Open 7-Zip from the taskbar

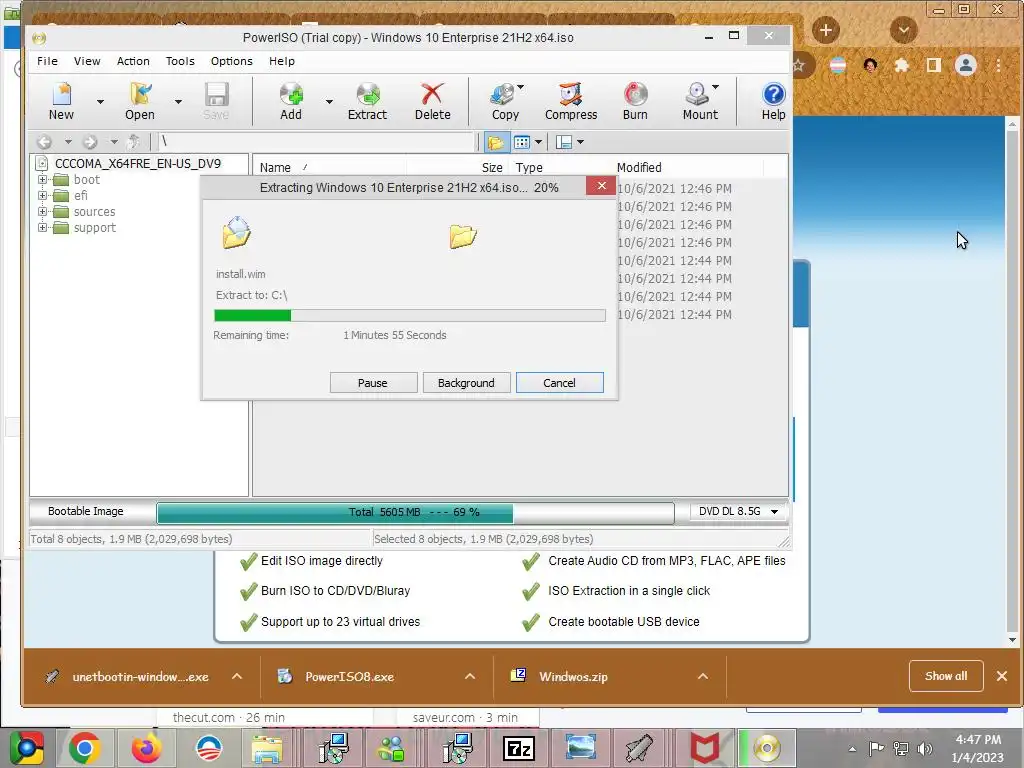519,749
